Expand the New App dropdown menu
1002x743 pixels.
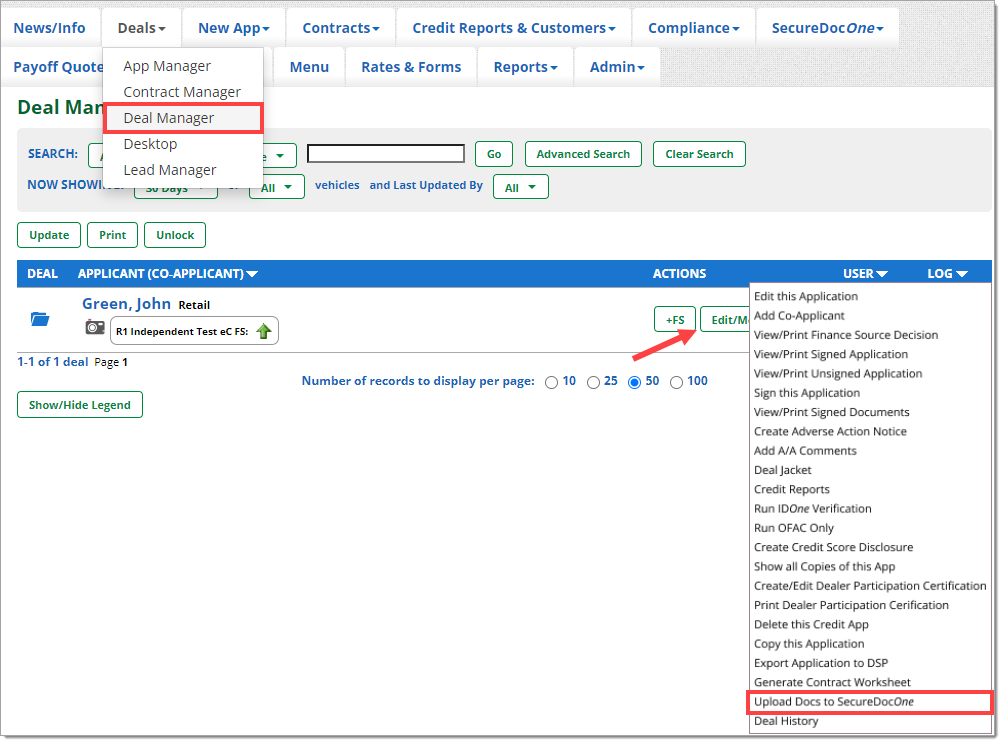[233, 28]
